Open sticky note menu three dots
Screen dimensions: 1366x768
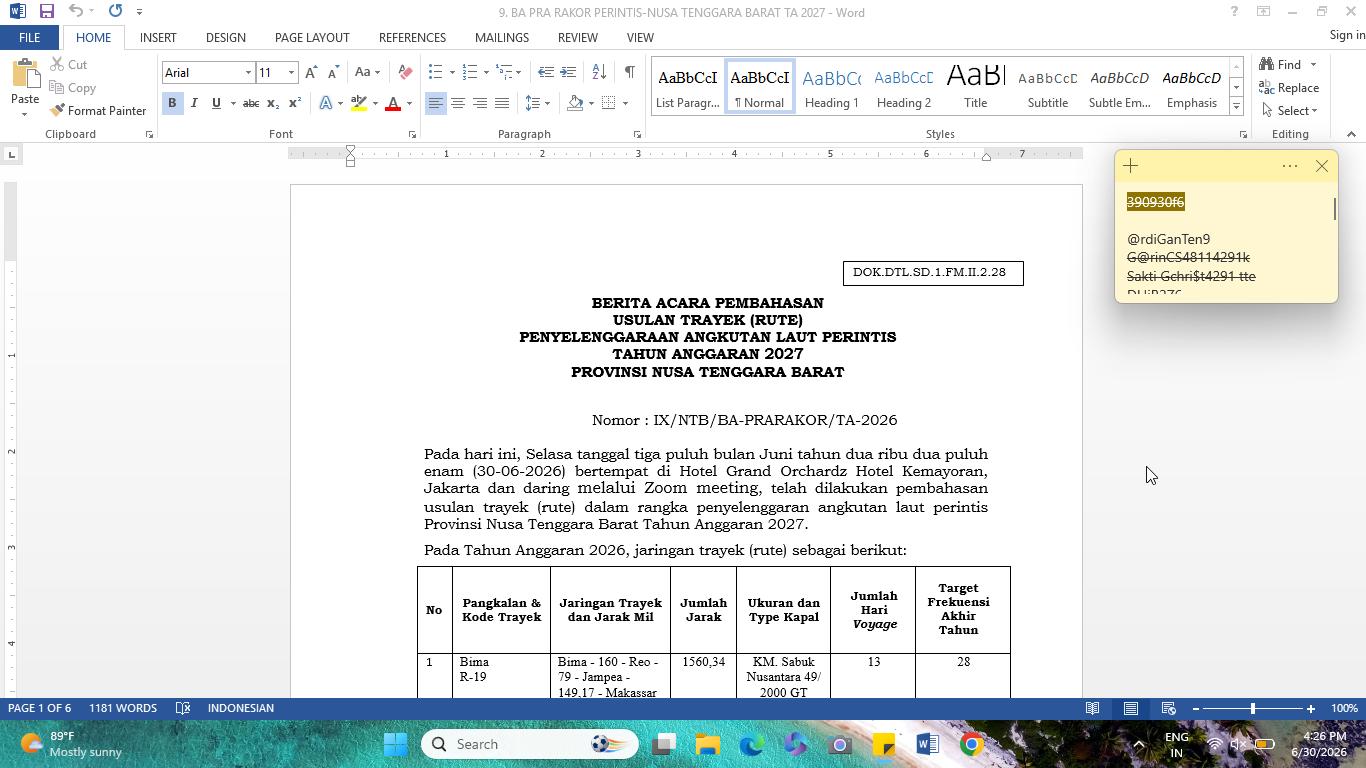[x=1290, y=166]
